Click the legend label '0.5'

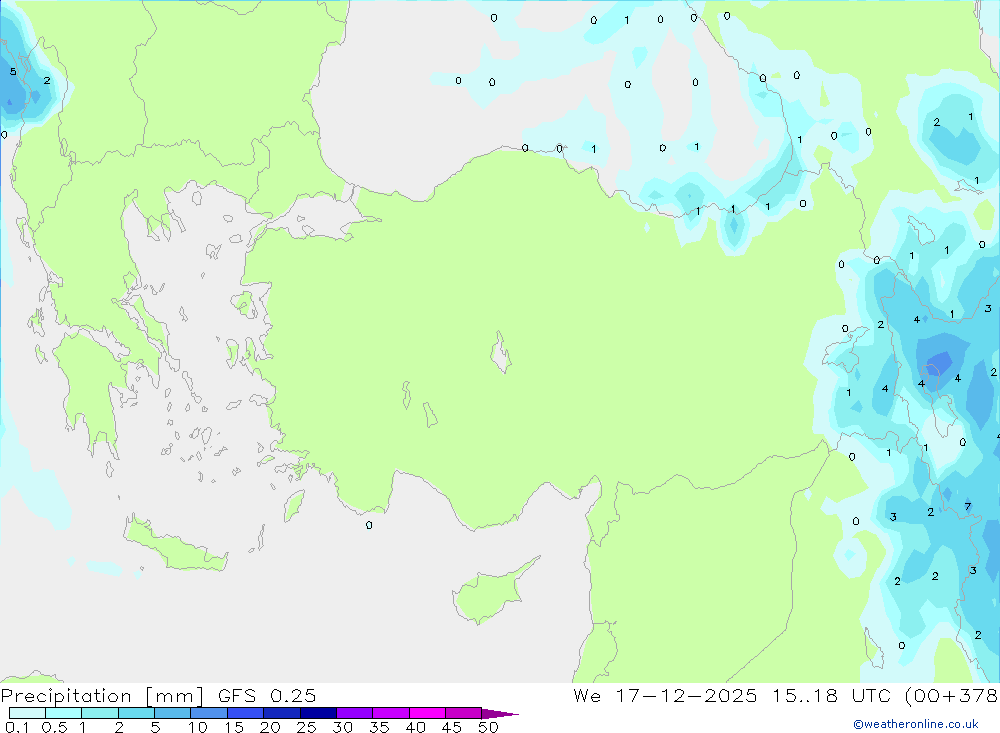tap(54, 727)
